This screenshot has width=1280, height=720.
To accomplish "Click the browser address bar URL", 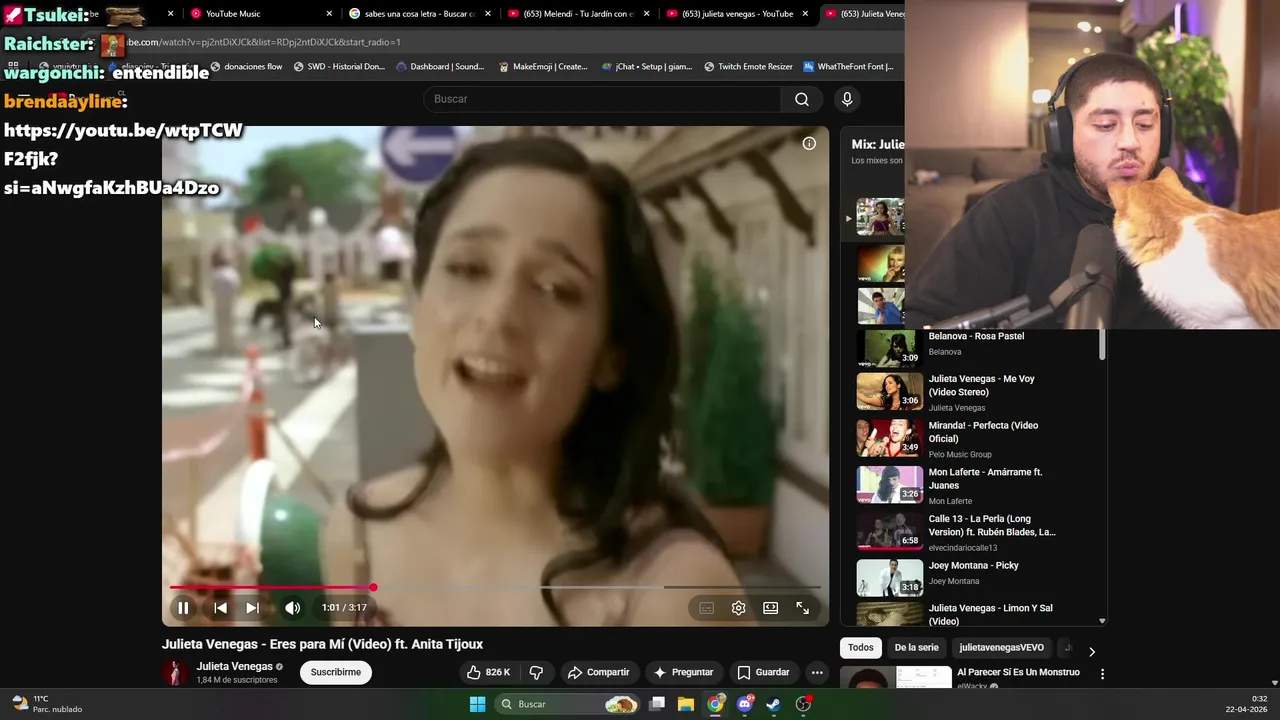I will click(x=264, y=42).
